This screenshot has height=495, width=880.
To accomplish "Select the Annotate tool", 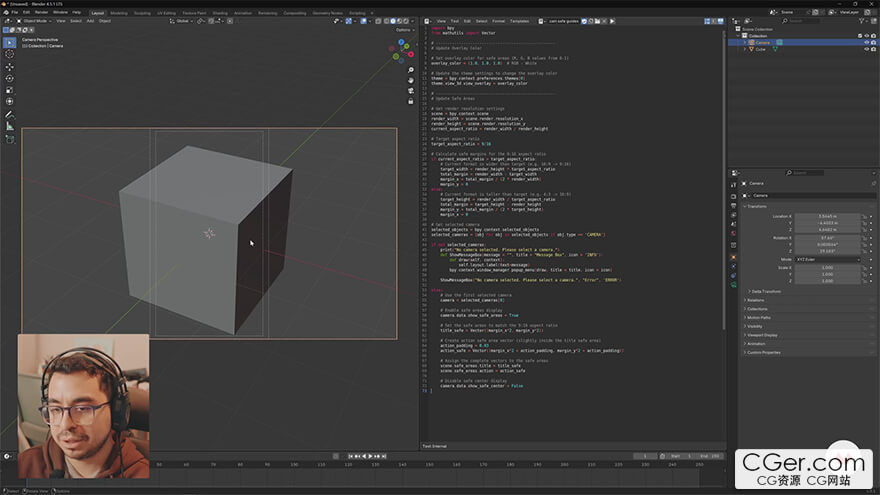I will [x=9, y=113].
